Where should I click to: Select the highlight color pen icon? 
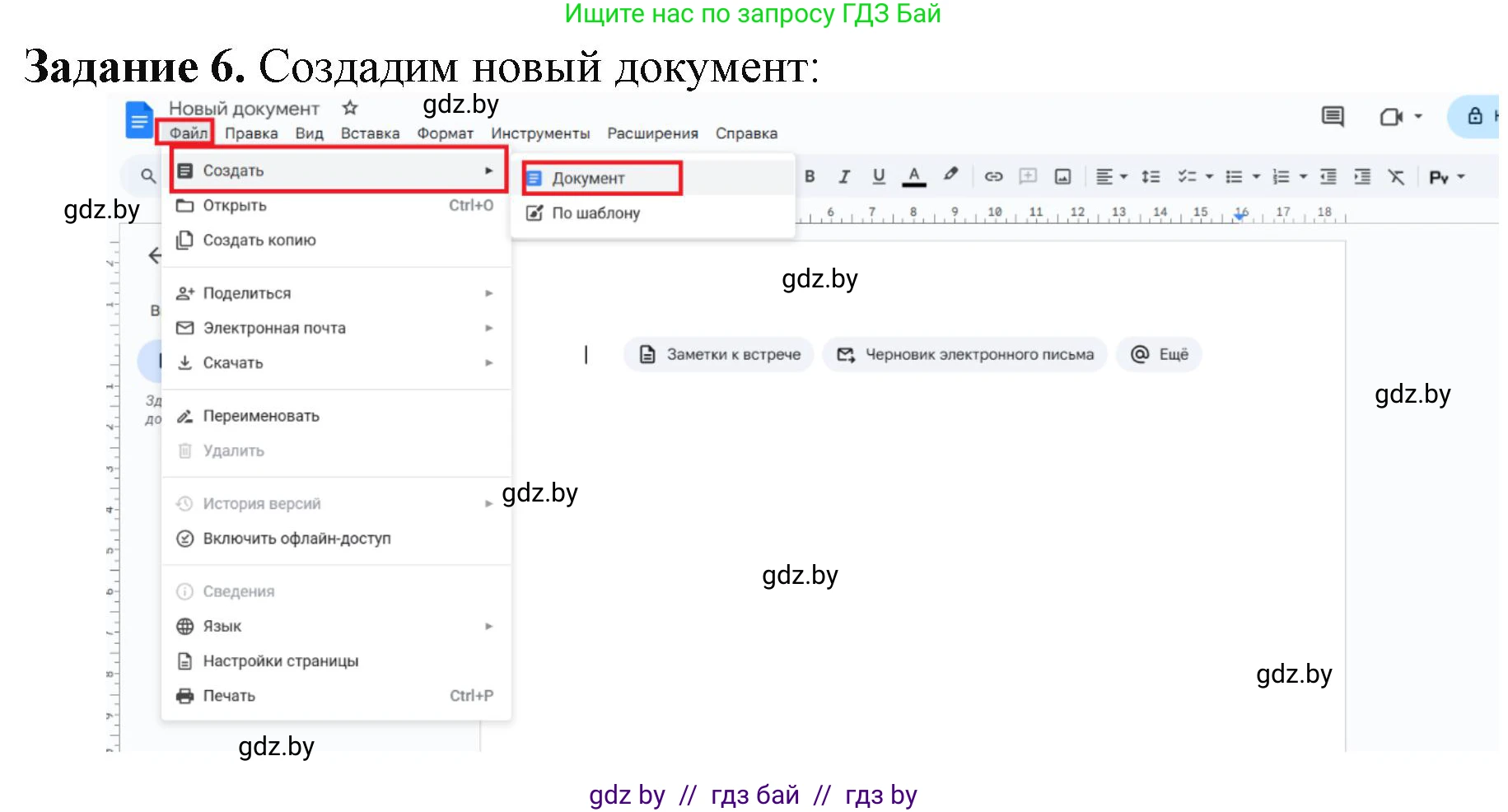click(950, 175)
